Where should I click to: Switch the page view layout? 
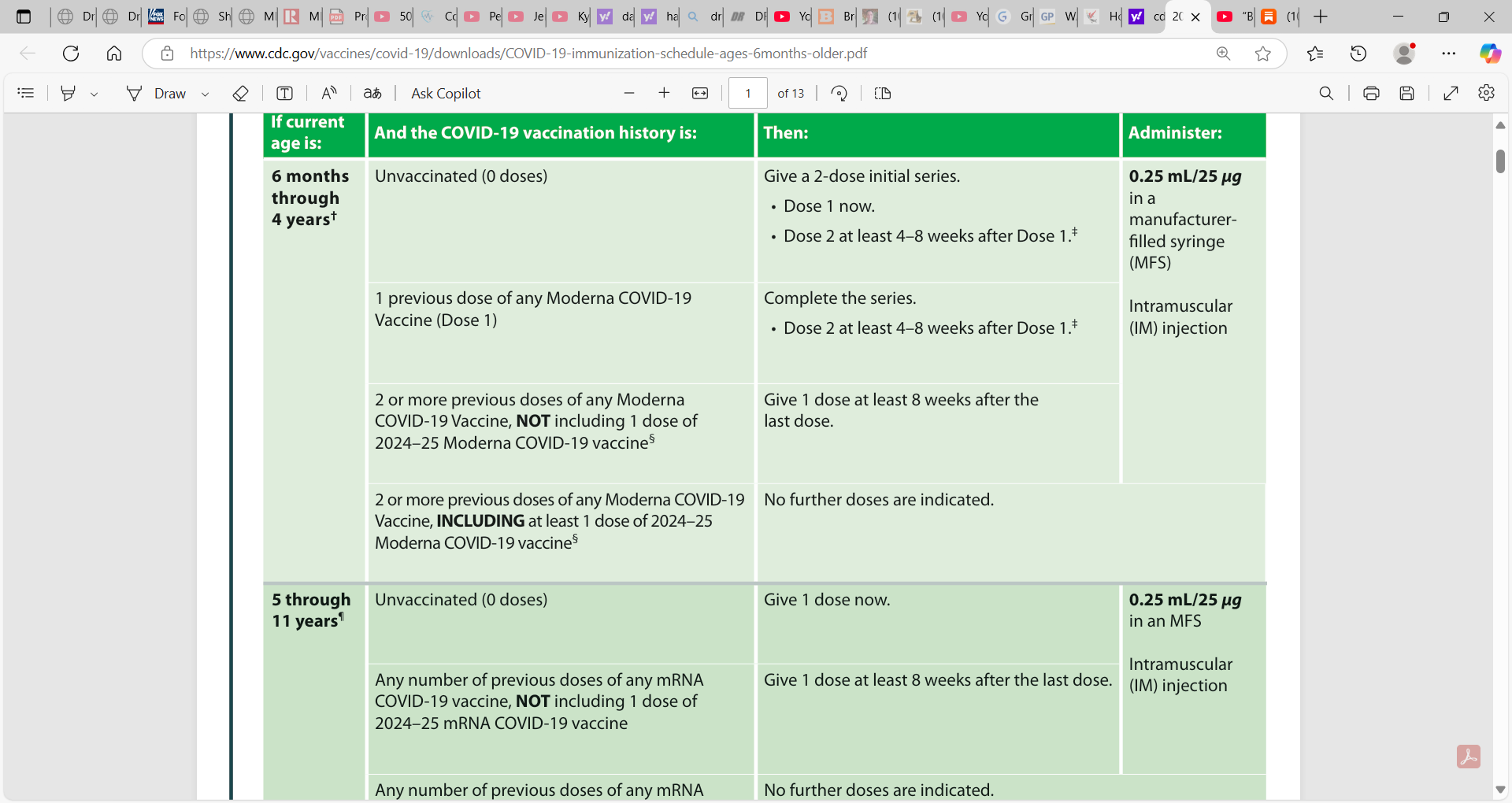883,93
